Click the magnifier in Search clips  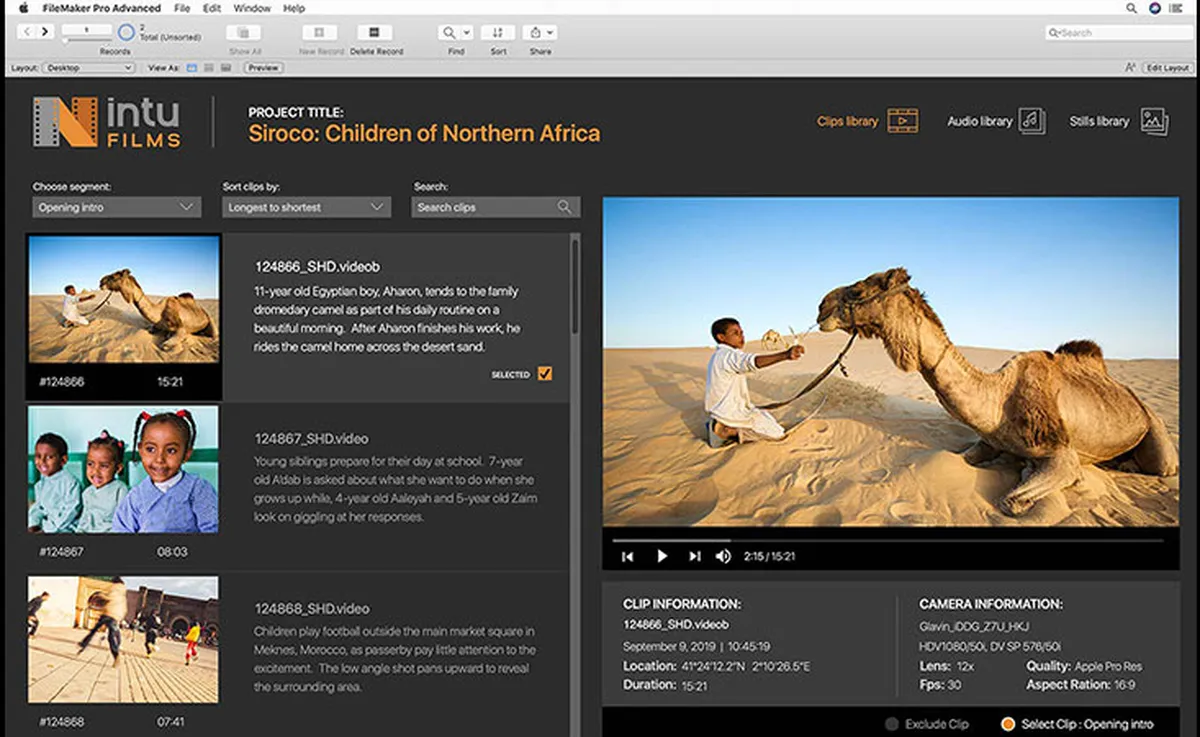(x=565, y=207)
